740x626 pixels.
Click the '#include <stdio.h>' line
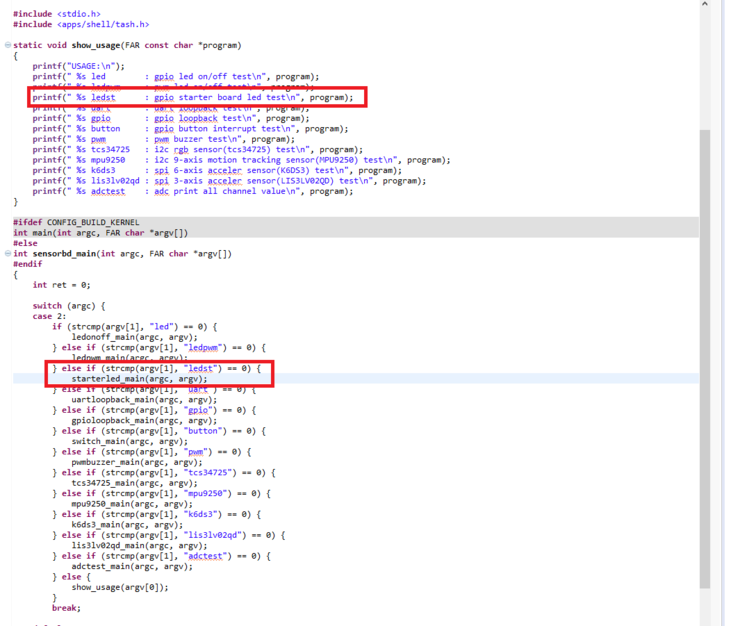click(x=57, y=14)
